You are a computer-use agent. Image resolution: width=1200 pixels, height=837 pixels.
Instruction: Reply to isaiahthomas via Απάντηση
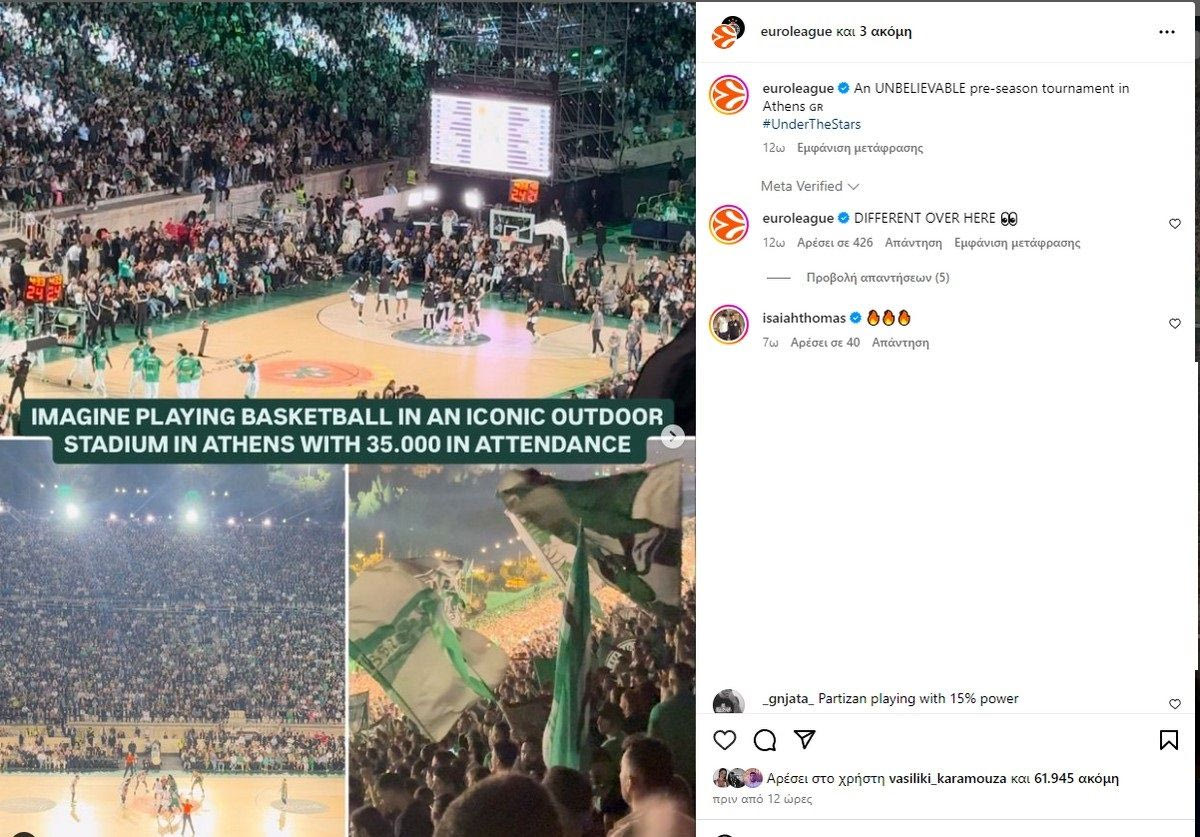click(x=900, y=343)
